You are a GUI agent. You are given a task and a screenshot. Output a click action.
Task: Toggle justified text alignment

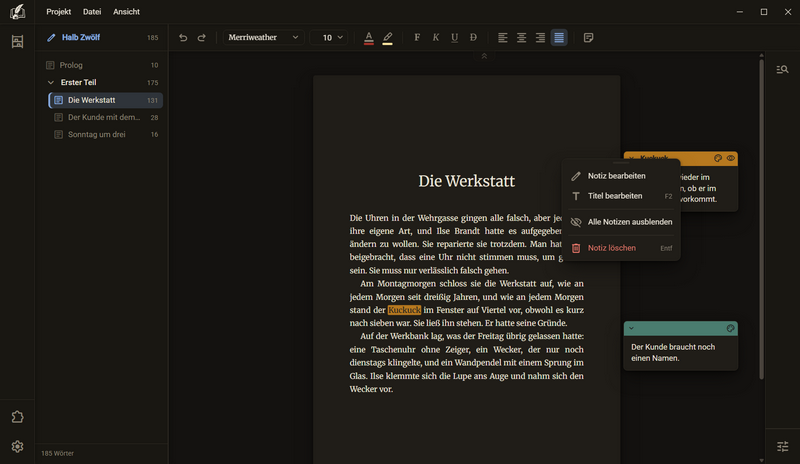coord(559,37)
